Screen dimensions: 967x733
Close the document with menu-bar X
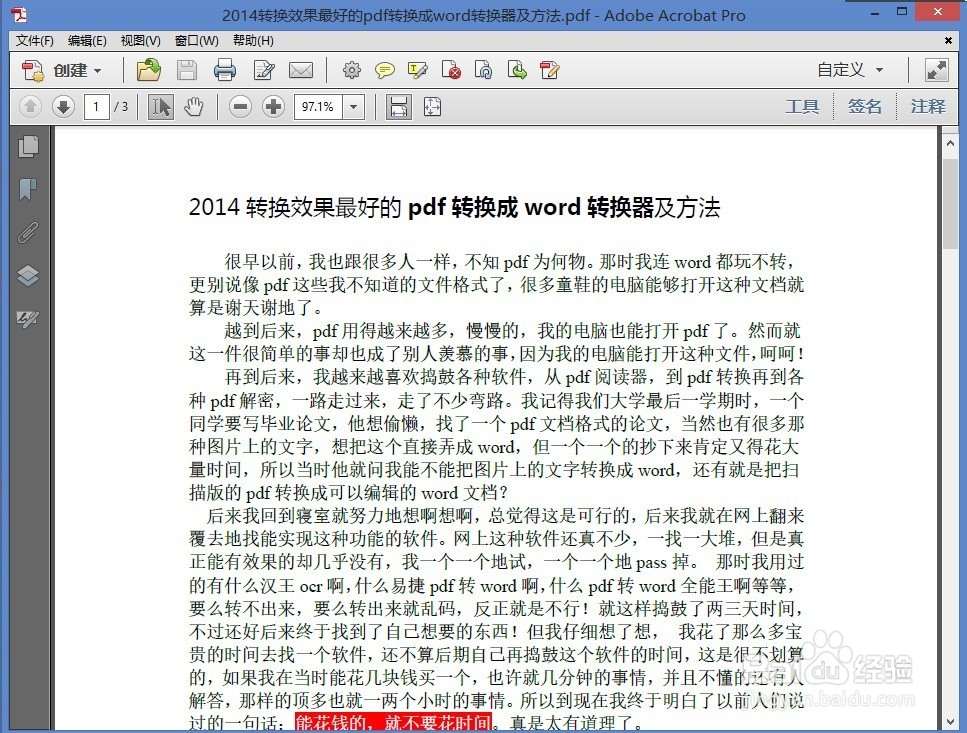pos(948,41)
